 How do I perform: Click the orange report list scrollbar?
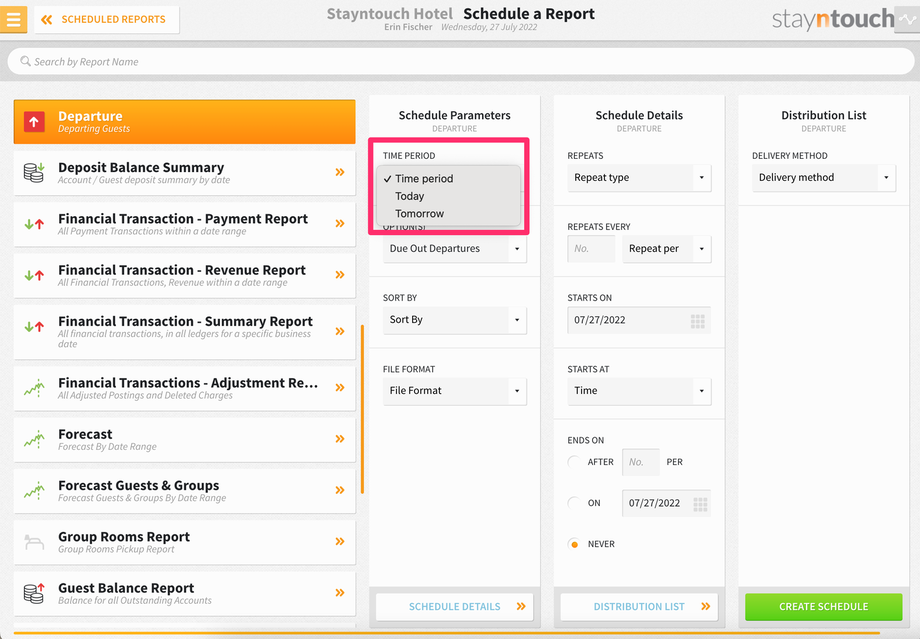pos(363,409)
